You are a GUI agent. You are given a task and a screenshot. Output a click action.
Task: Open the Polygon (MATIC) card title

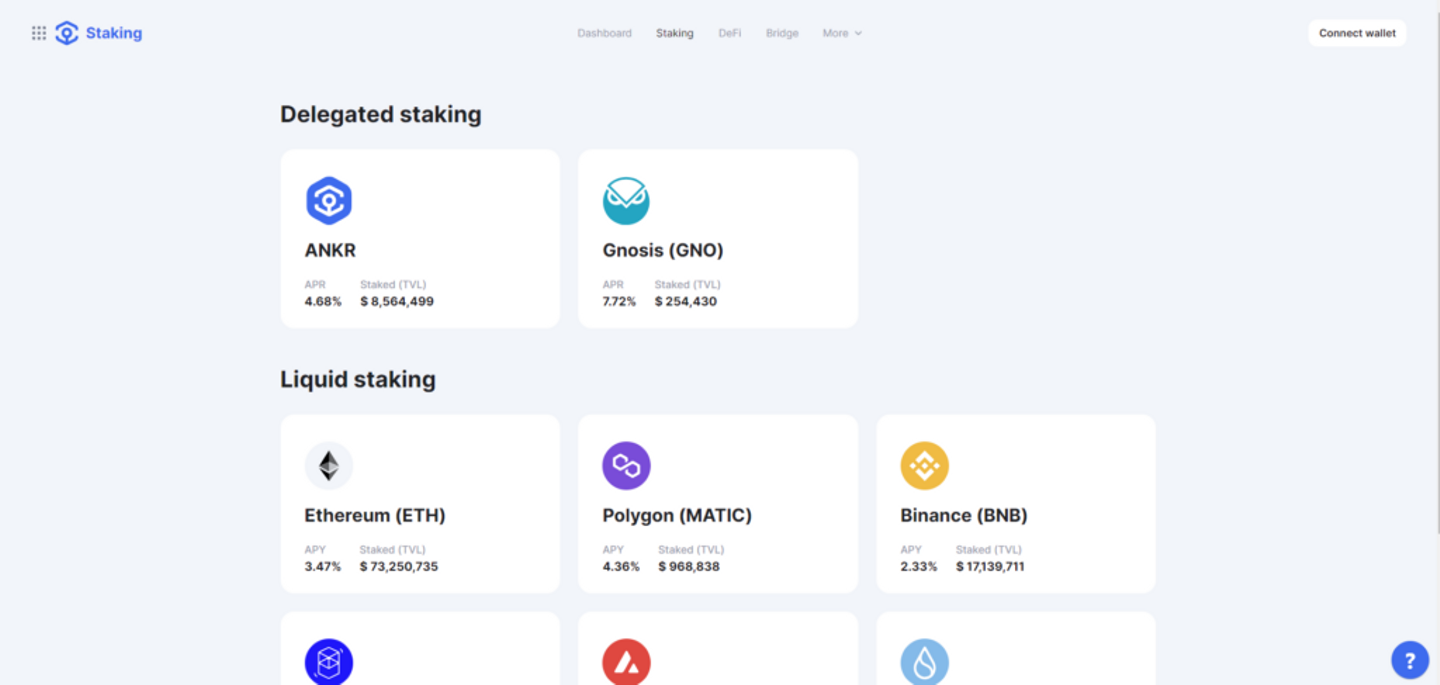(677, 515)
